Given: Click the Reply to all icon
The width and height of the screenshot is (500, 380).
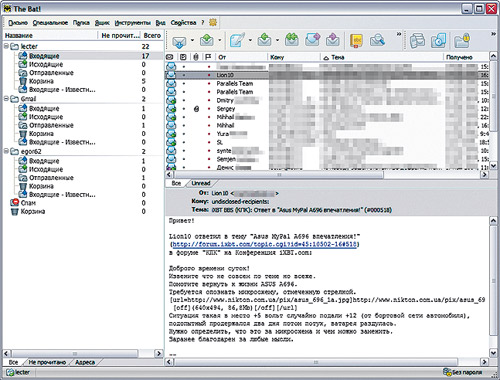Looking at the screenshot, I should [292, 40].
